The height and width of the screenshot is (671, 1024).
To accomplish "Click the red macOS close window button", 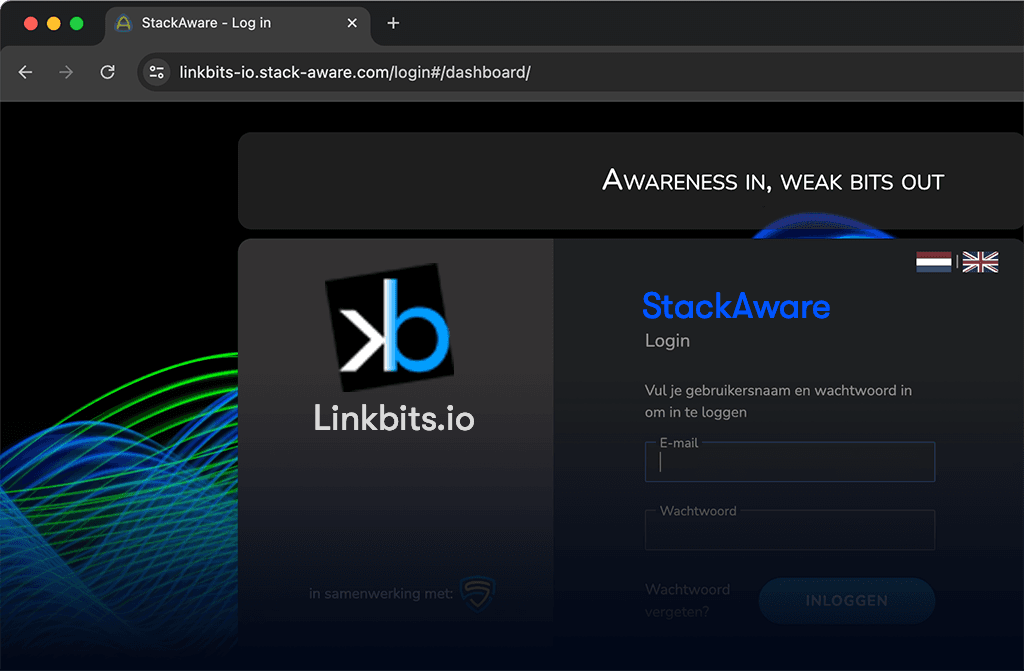I will pos(31,24).
